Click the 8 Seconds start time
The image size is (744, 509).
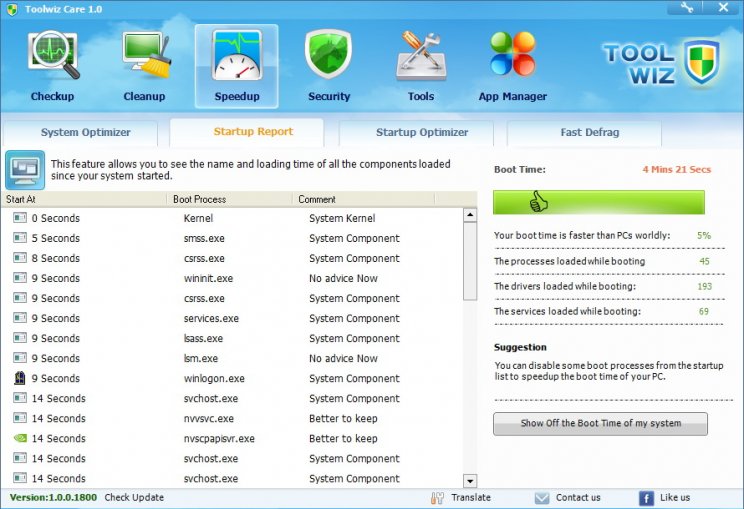[56, 258]
